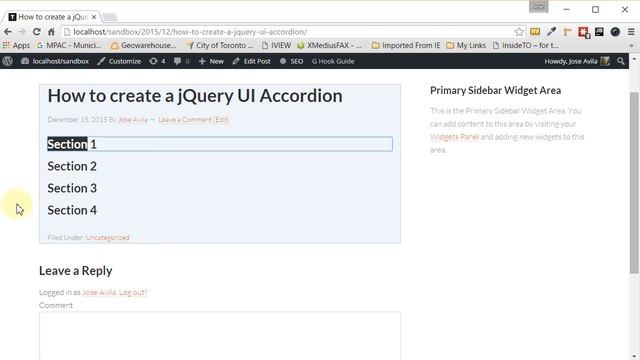Image resolution: width=640 pixels, height=360 pixels.
Task: Open the localhost/sandbox site menu
Action: click(55, 61)
